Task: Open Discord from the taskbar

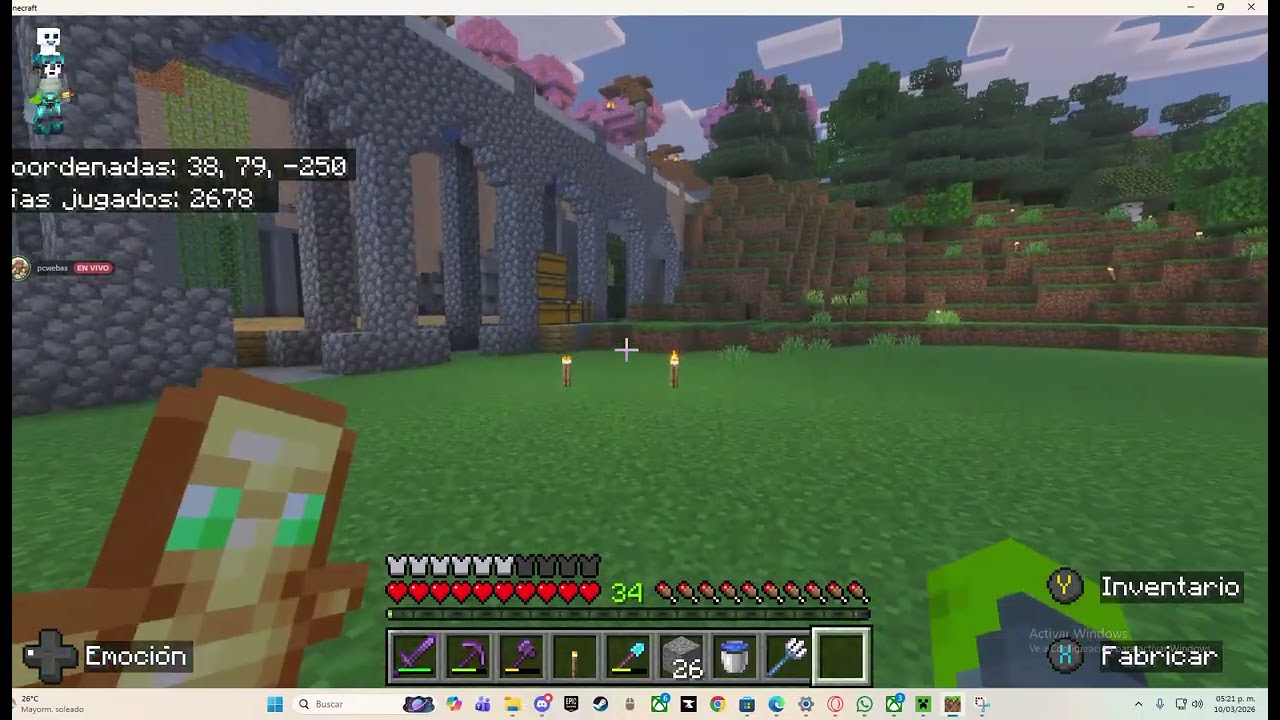Action: (x=542, y=704)
